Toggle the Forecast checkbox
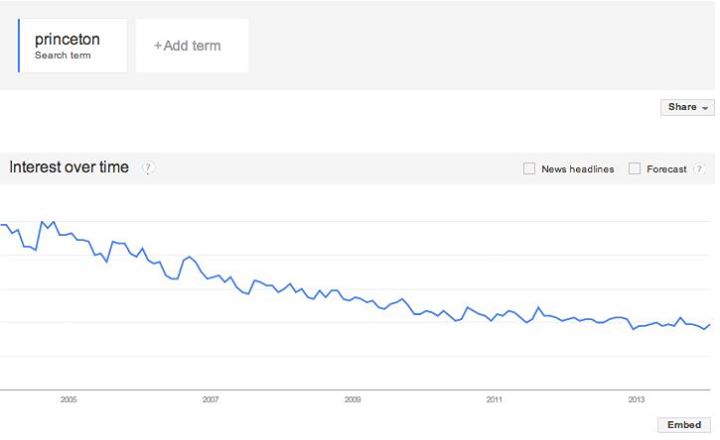Viewport: 720px width, 440px height. pos(634,169)
